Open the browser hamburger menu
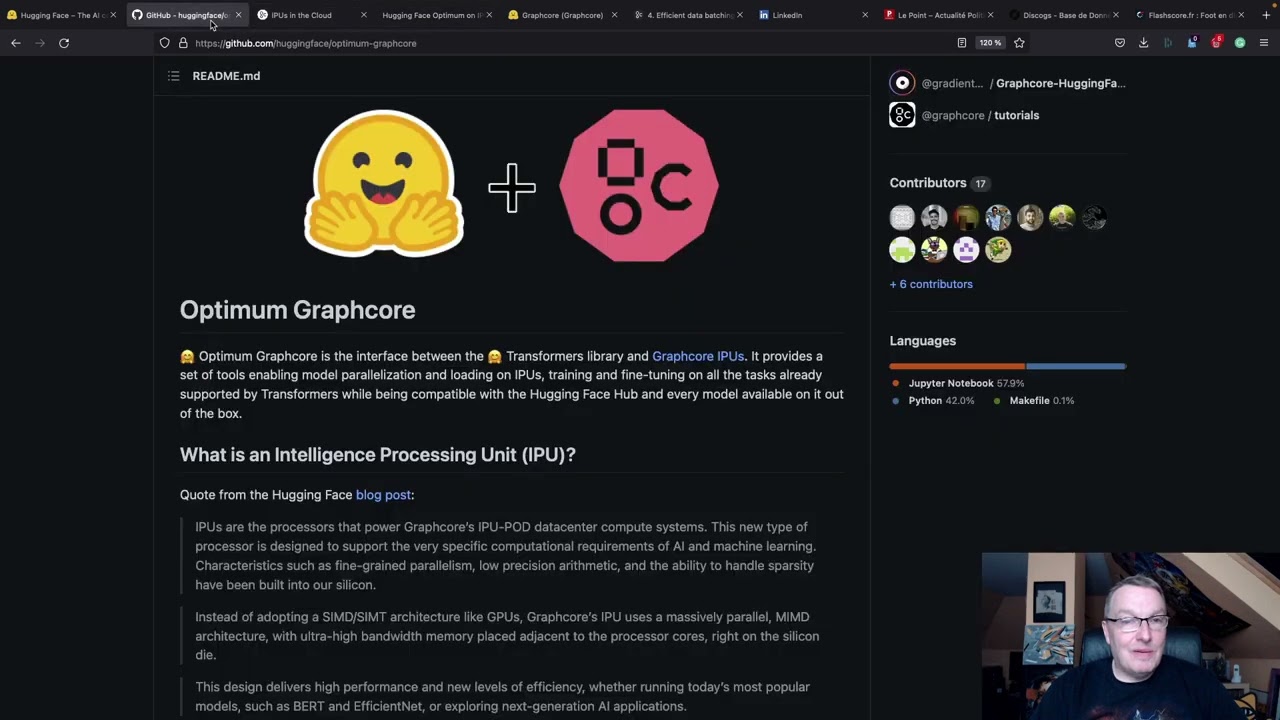The height and width of the screenshot is (720, 1280). (x=1264, y=43)
